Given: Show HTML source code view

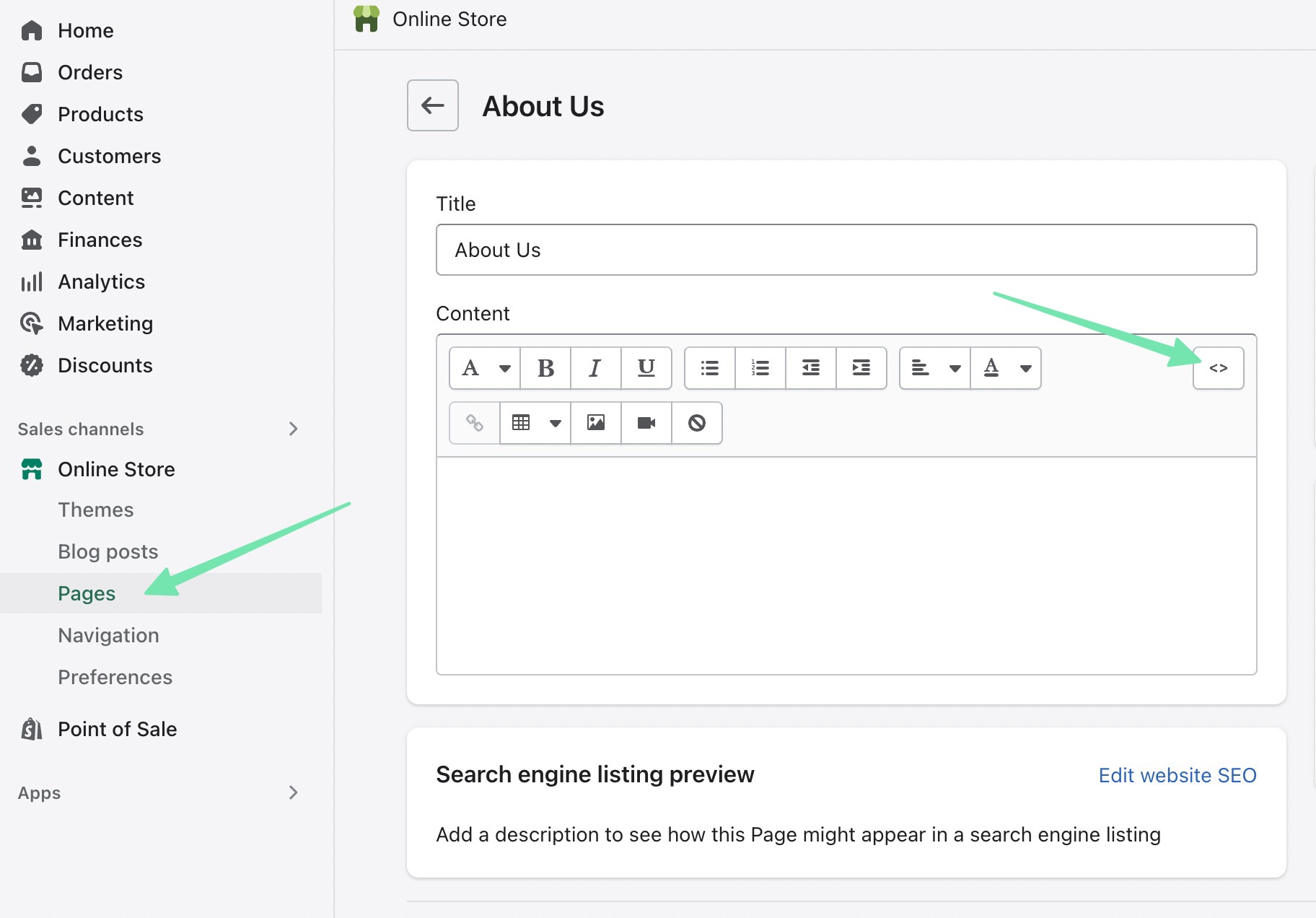Looking at the screenshot, I should coord(1218,368).
